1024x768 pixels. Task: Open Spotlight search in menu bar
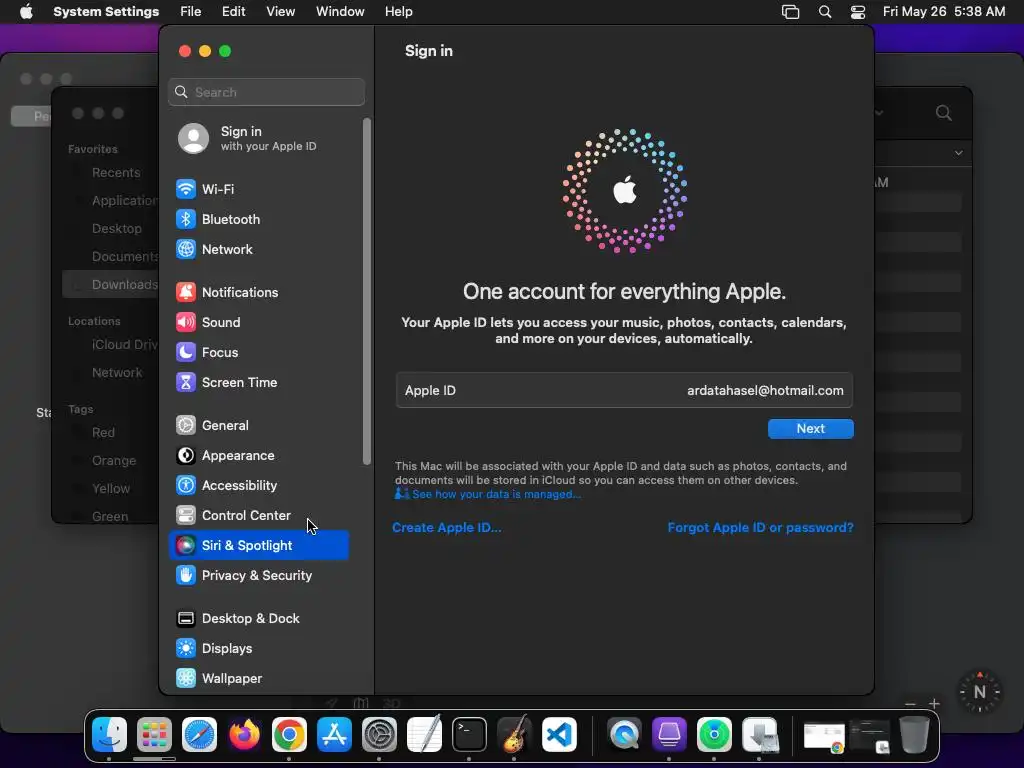(x=825, y=12)
